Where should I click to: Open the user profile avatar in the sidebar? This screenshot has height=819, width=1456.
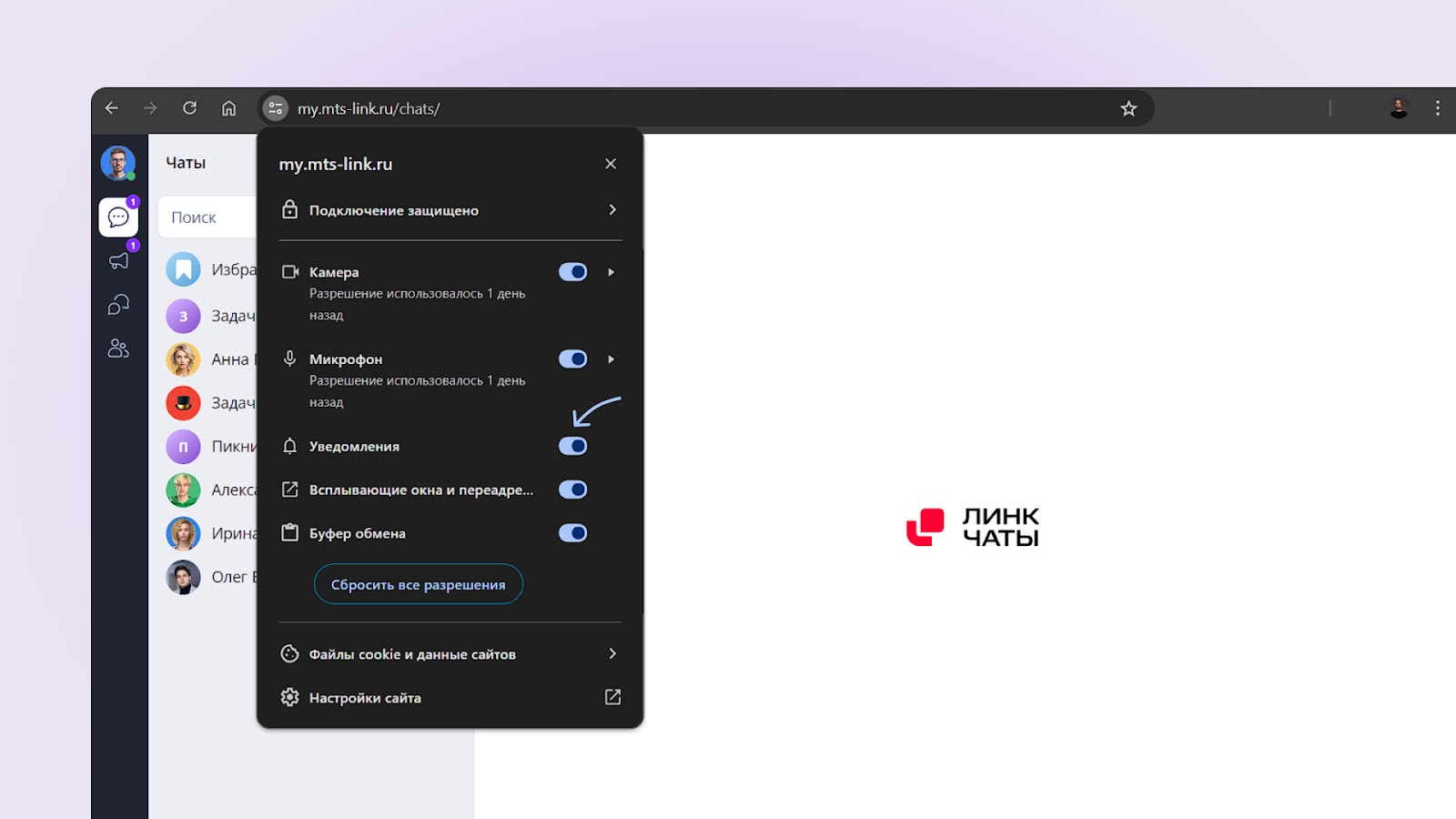tap(118, 163)
